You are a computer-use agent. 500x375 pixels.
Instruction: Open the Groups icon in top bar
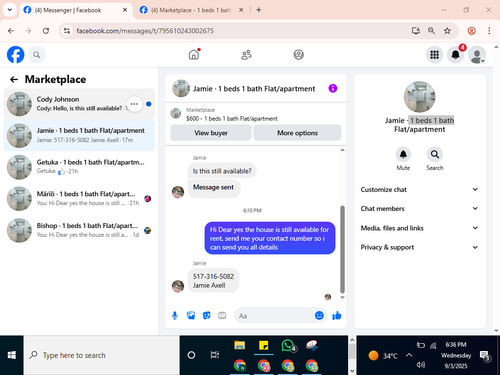pos(299,55)
